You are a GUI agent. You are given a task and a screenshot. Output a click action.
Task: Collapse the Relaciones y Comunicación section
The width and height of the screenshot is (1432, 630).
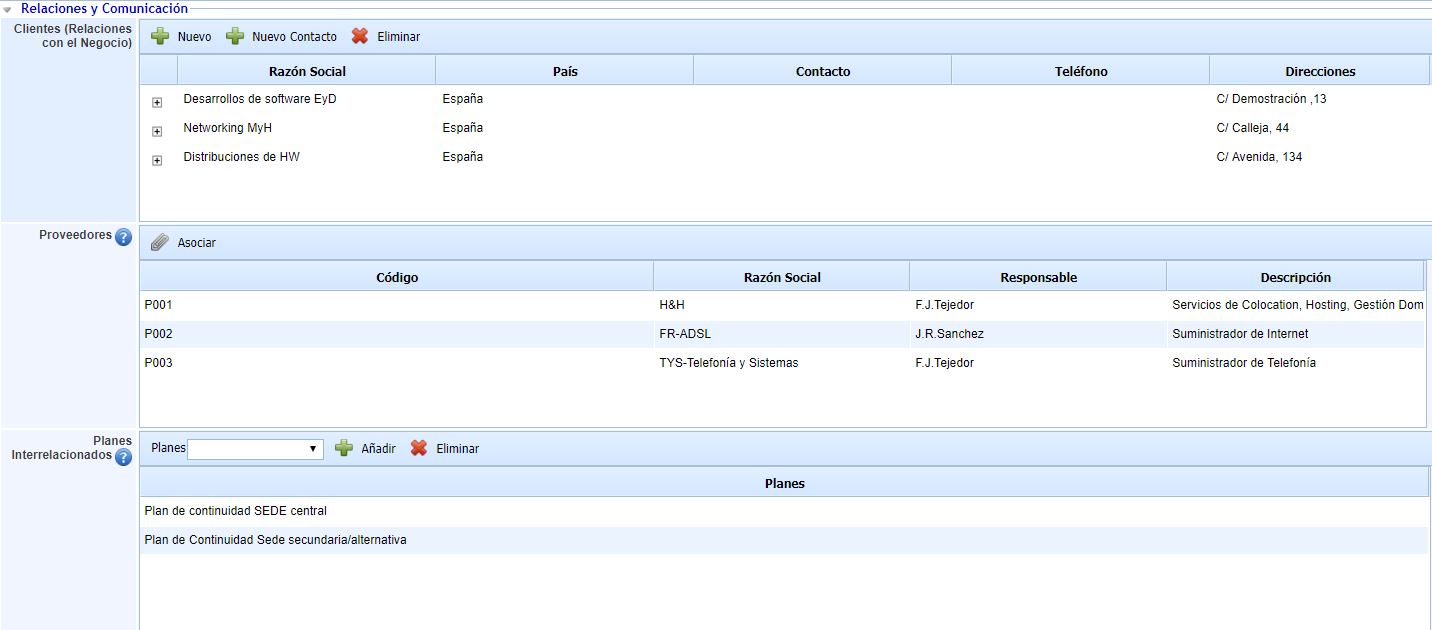pos(8,9)
